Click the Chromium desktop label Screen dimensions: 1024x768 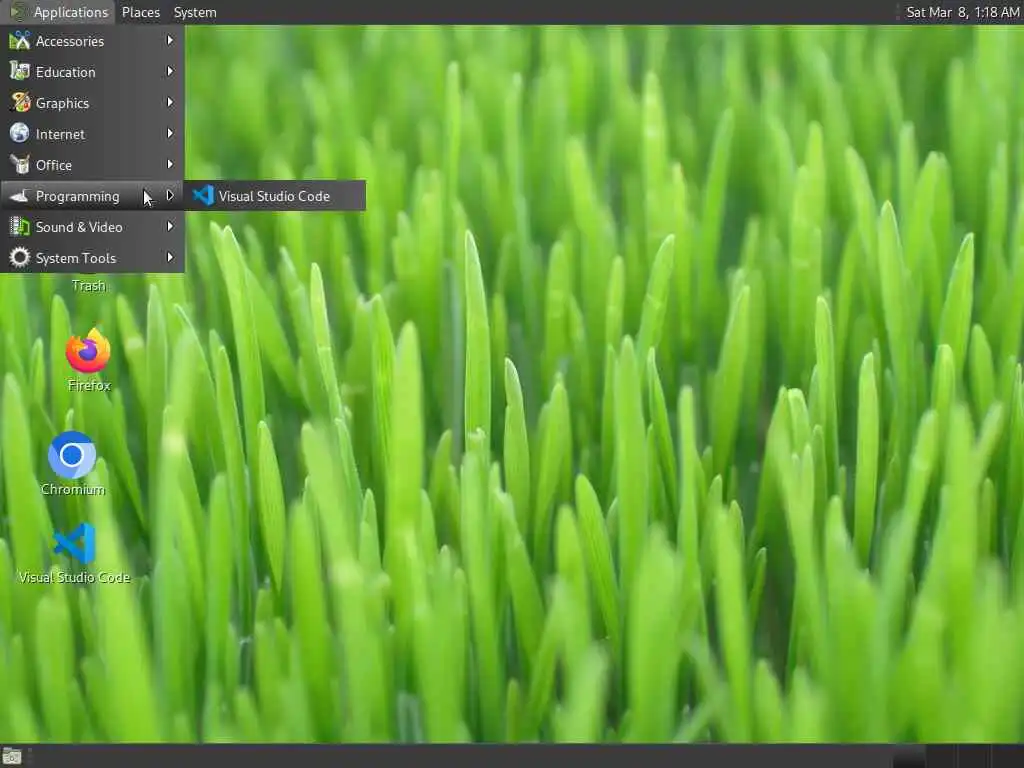(72, 489)
